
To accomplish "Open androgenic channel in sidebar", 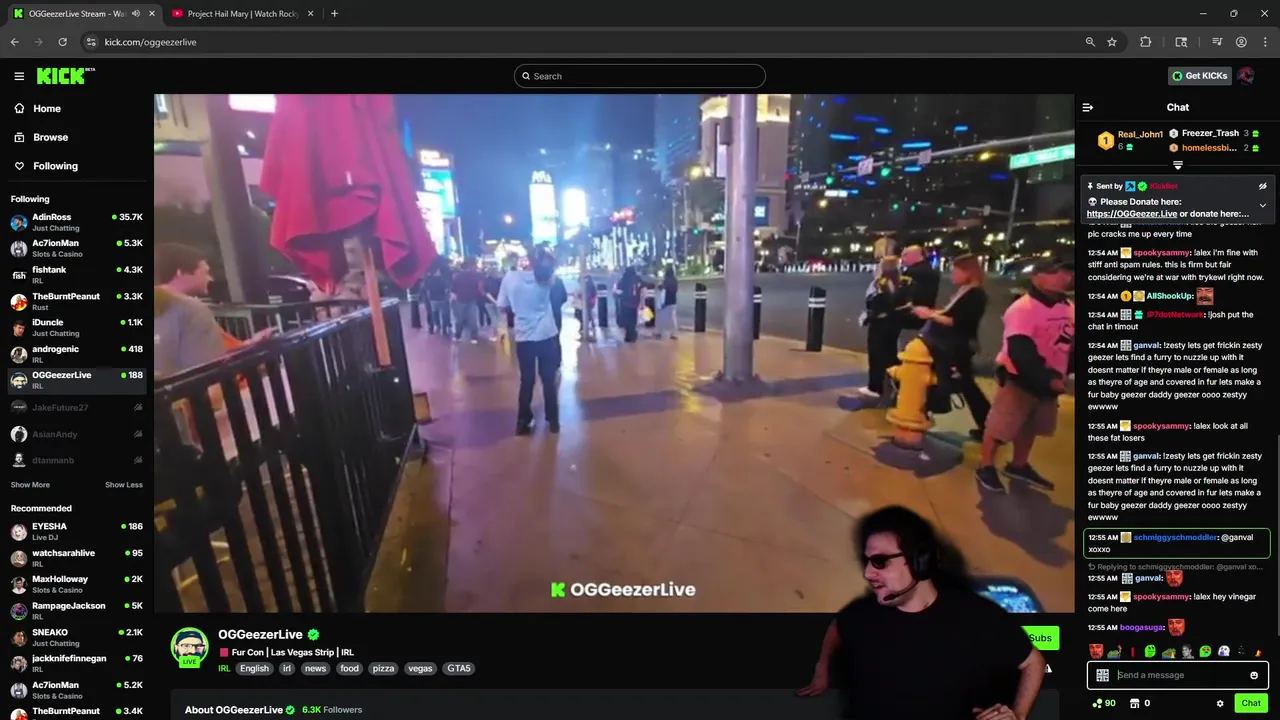I will [x=76, y=354].
